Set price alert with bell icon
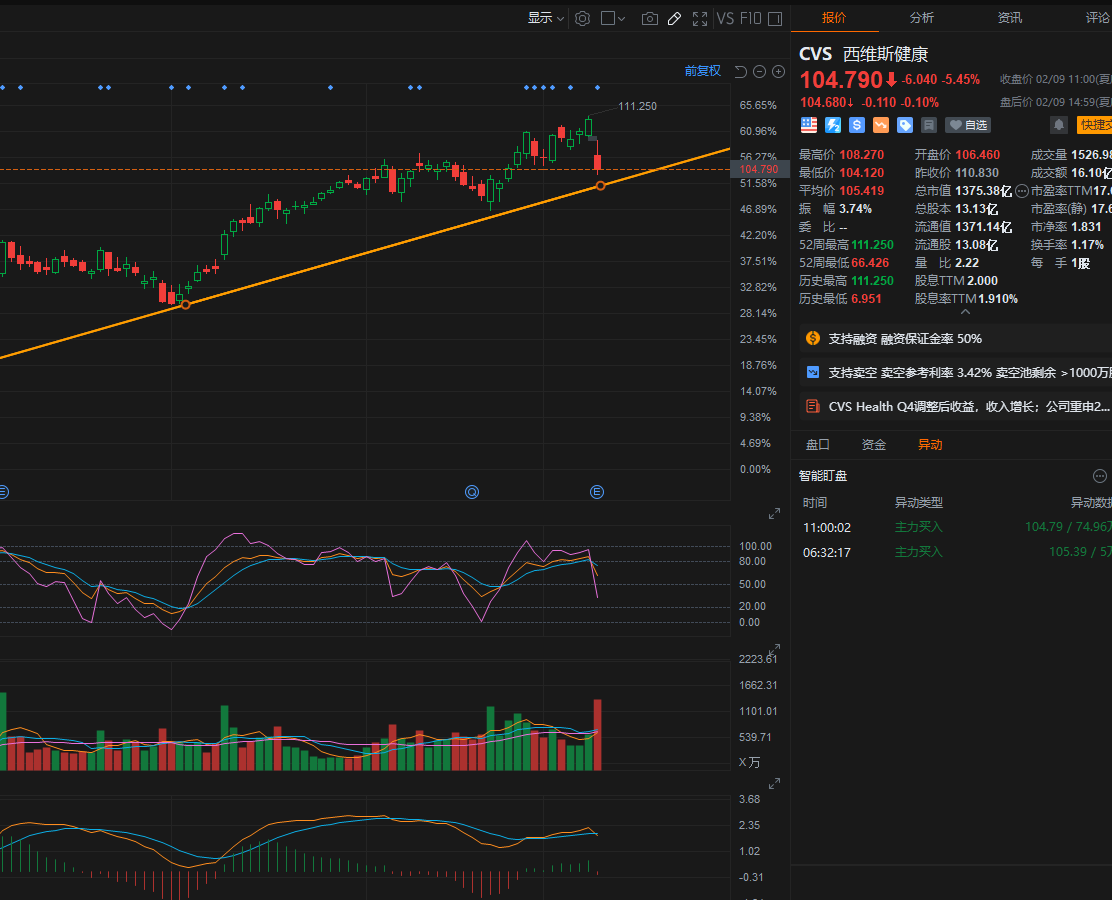1112x900 pixels. click(1059, 126)
